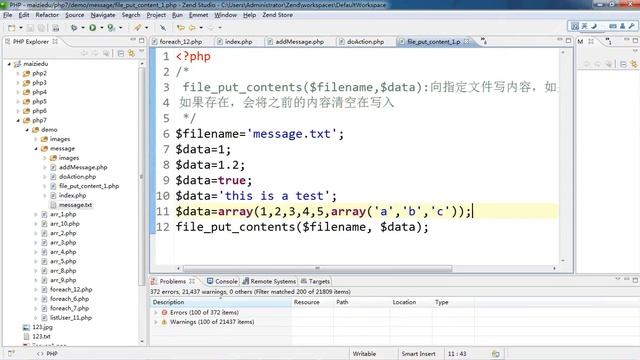Open the File menu
This screenshot has height=360, width=640.
click(x=7, y=15)
